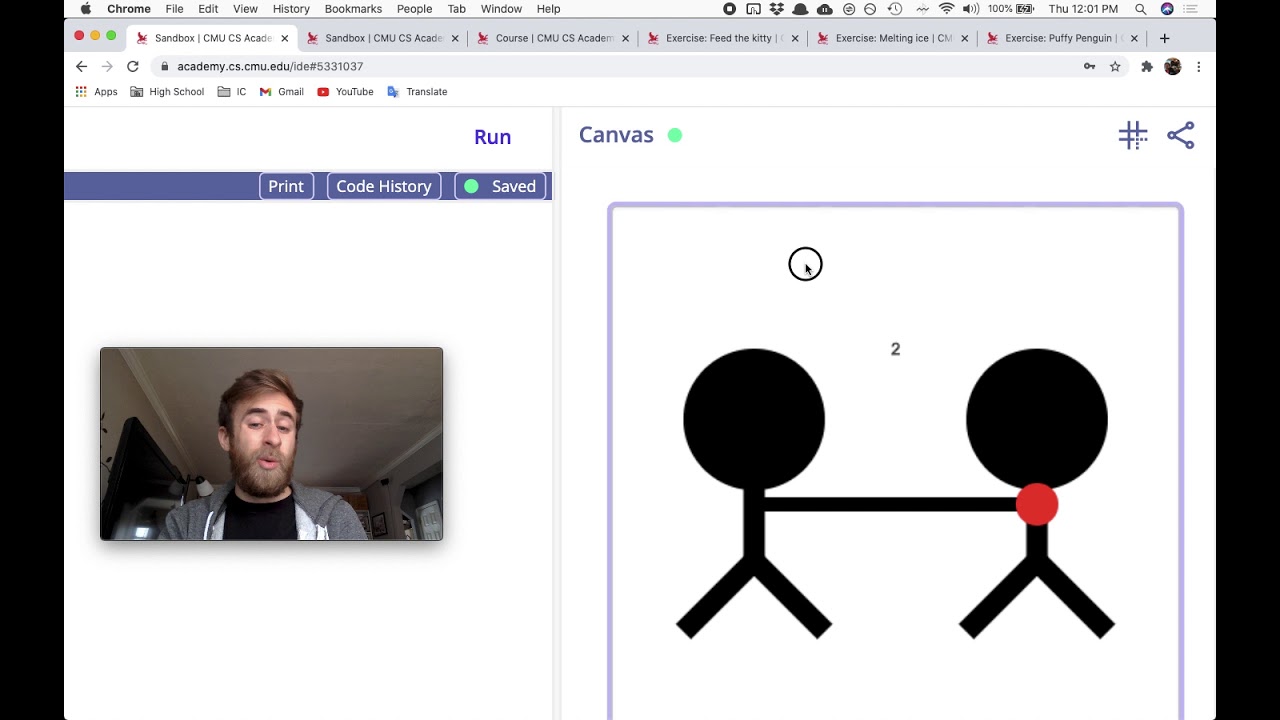1280x720 pixels.
Task: Click the right stick figure's head
Action: [x=1037, y=419]
